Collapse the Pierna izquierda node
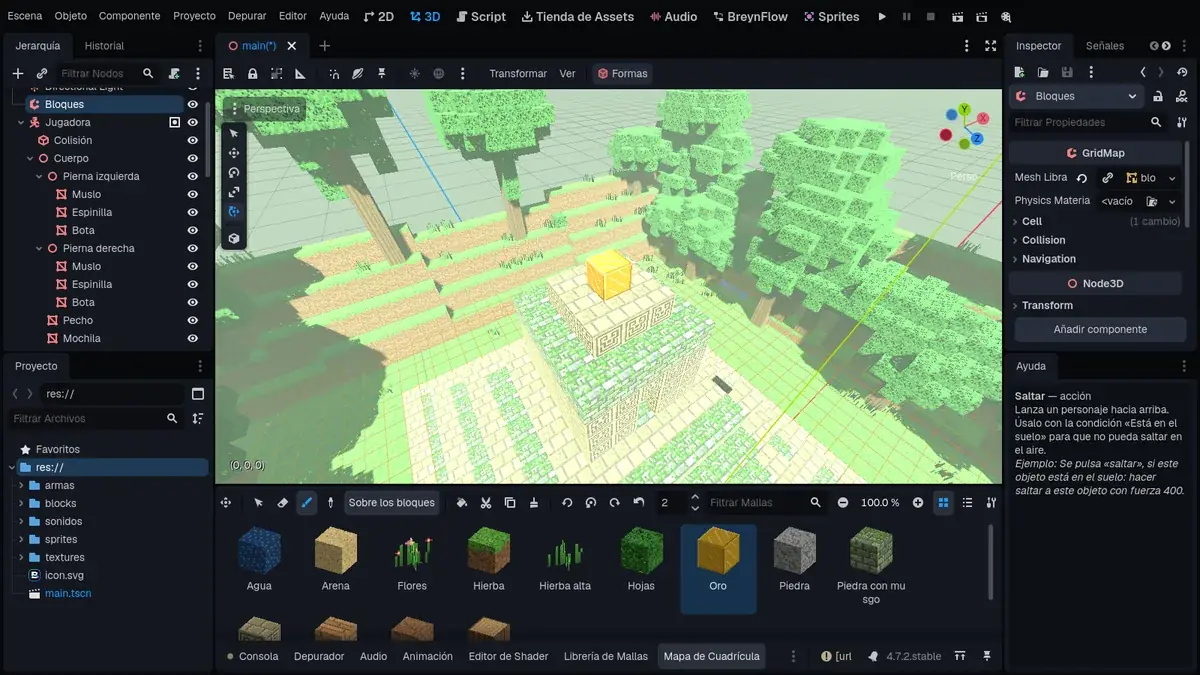Viewport: 1200px width, 675px height. pyautogui.click(x=39, y=176)
